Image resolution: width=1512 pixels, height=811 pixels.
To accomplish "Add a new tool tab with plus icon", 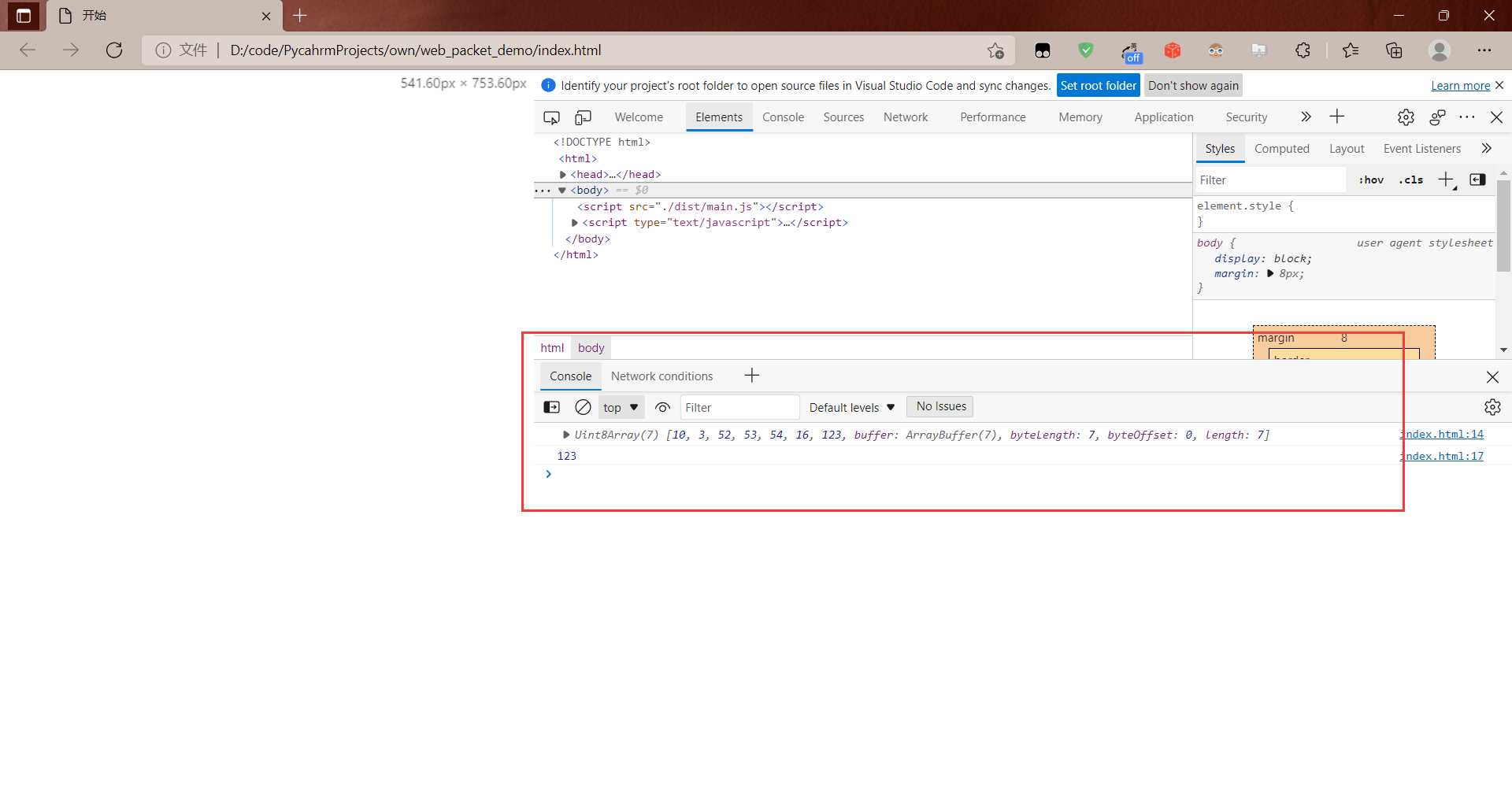I will click(1337, 117).
